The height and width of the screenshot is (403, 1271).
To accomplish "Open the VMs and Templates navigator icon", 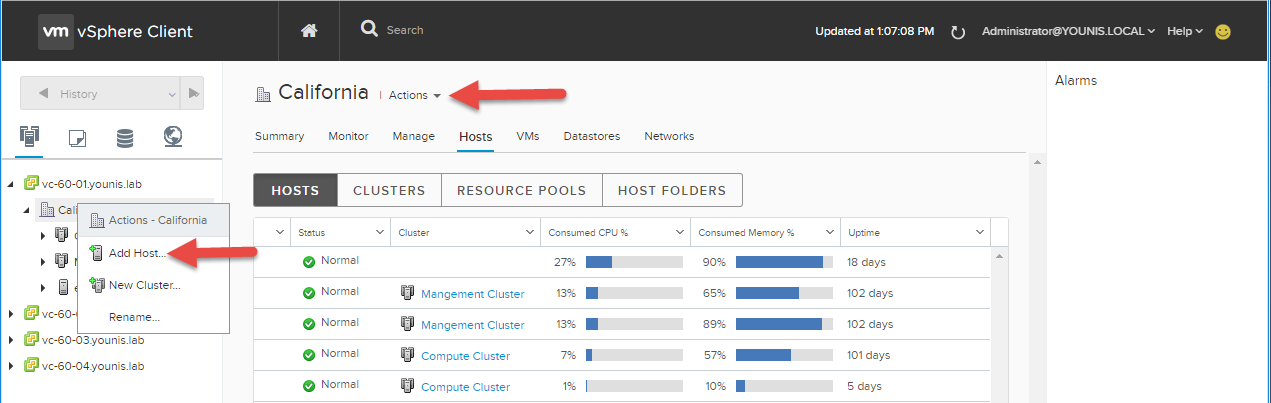I will [77, 137].
